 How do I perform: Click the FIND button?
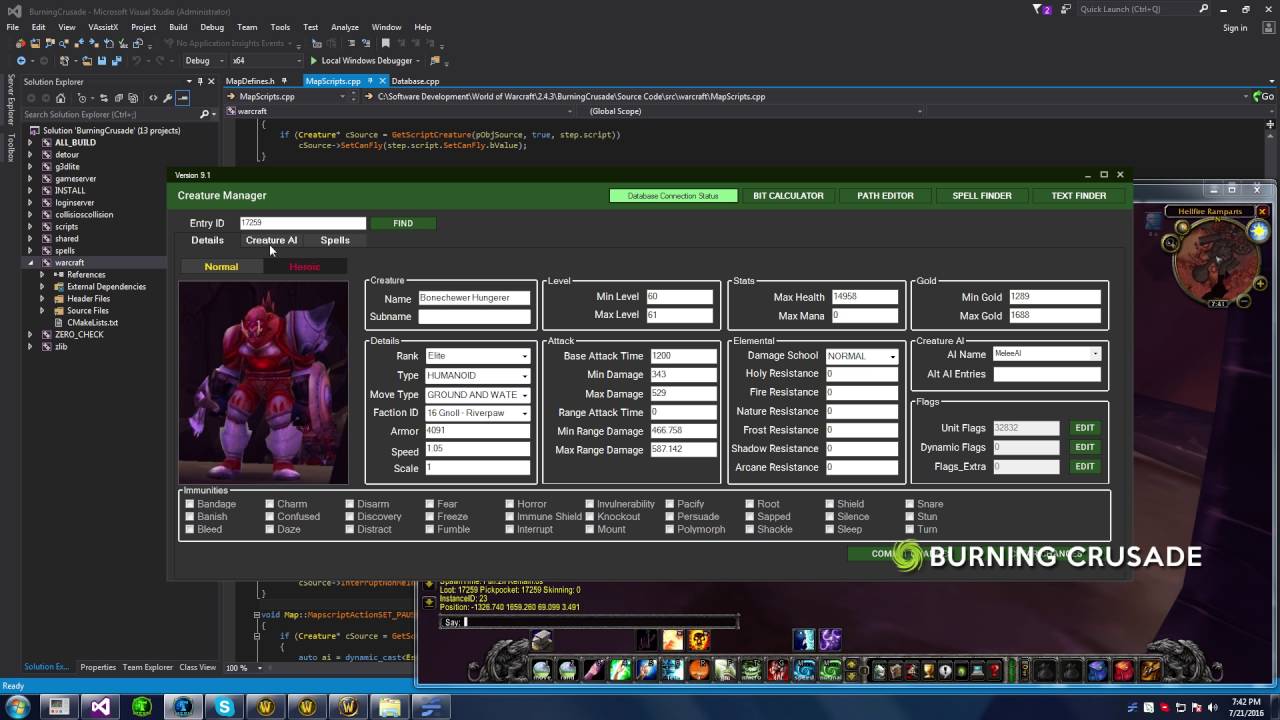point(403,223)
